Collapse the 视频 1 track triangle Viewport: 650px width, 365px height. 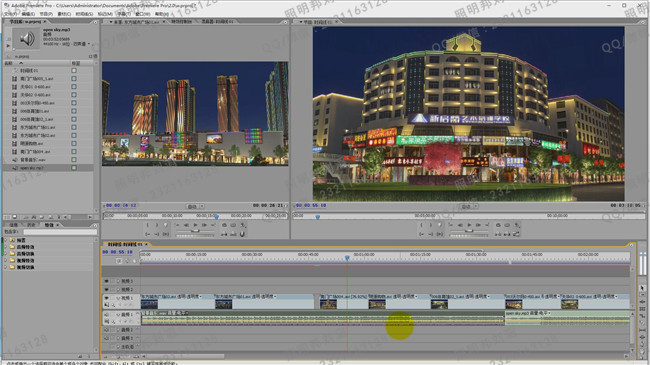[x=118, y=298]
